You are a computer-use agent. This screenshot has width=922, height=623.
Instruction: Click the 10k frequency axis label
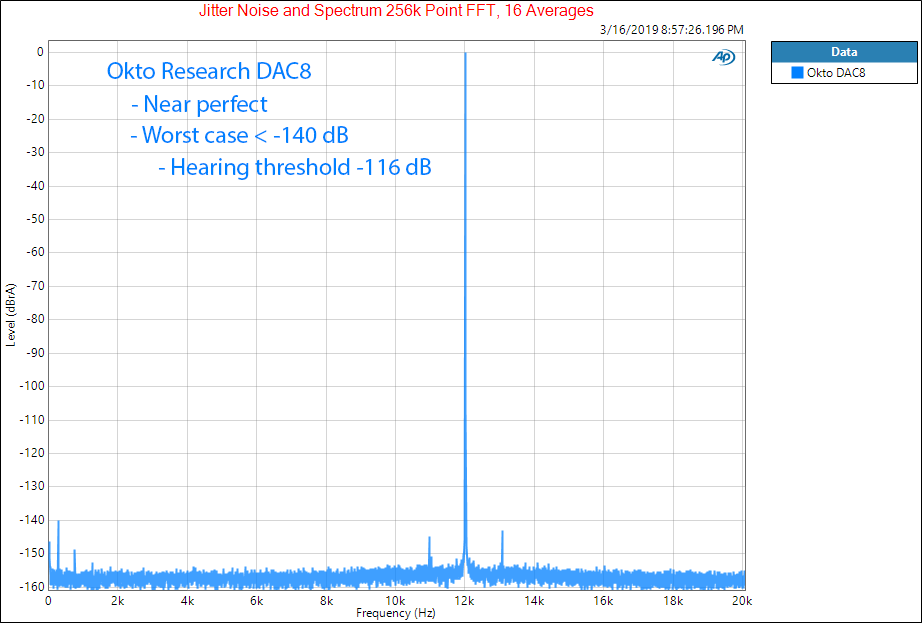click(x=395, y=601)
